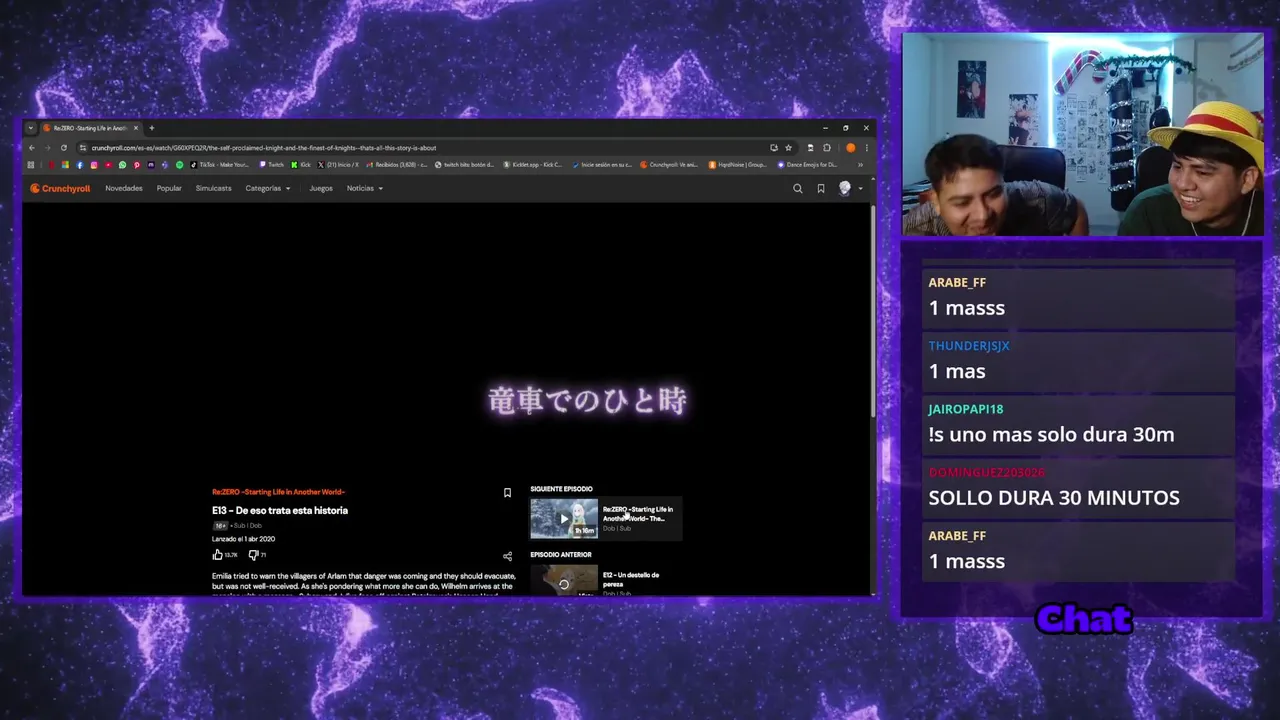The image size is (1280, 720).
Task: Open the Popular page
Action: (x=169, y=188)
